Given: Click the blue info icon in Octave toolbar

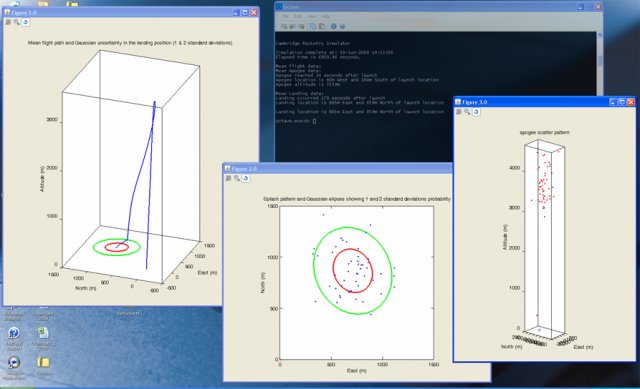Looking at the screenshot, I should [333, 27].
